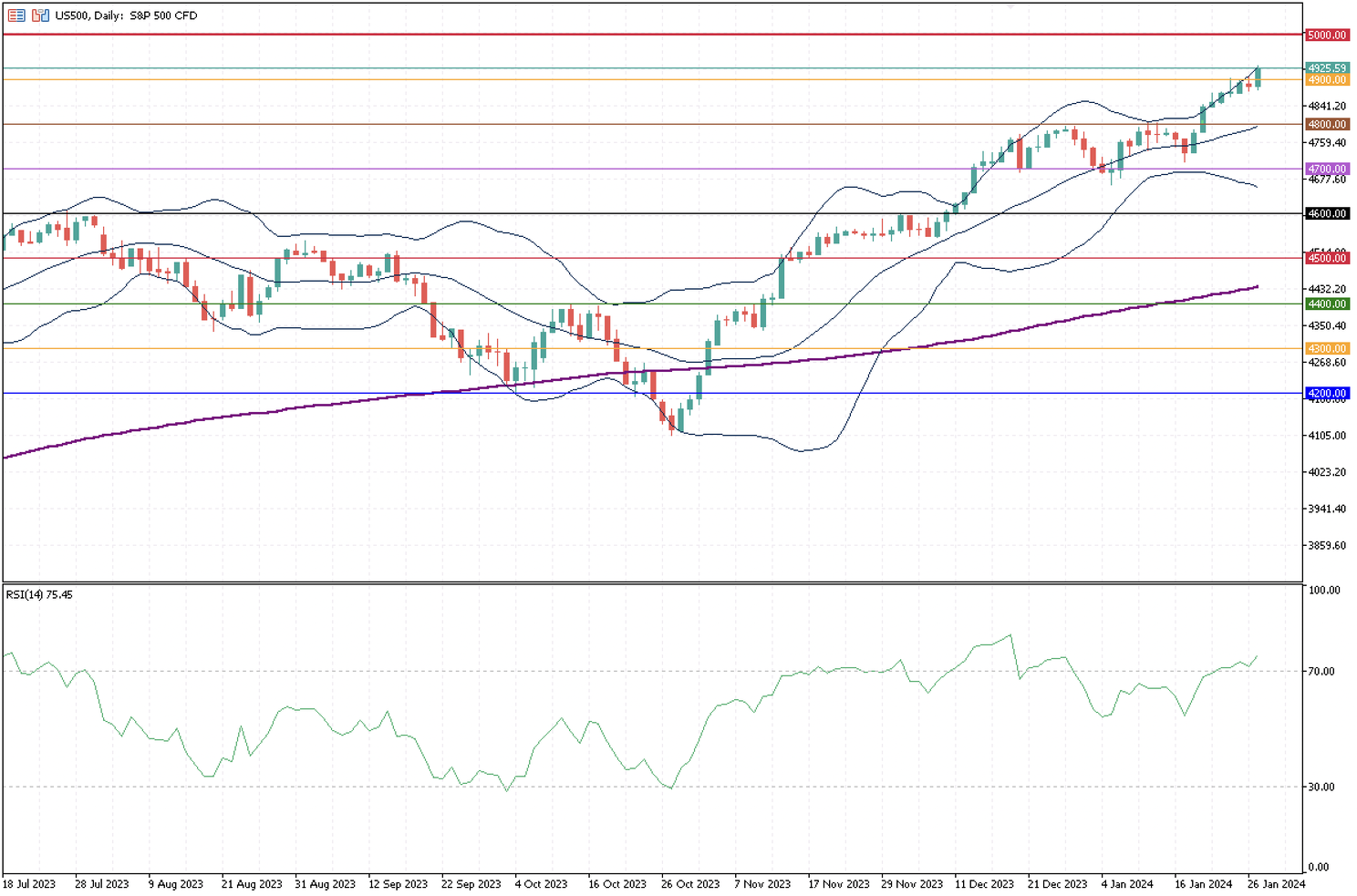Click the blue 4200.00 level tag
Image resolution: width=1357 pixels, height=896 pixels.
pyautogui.click(x=1326, y=393)
